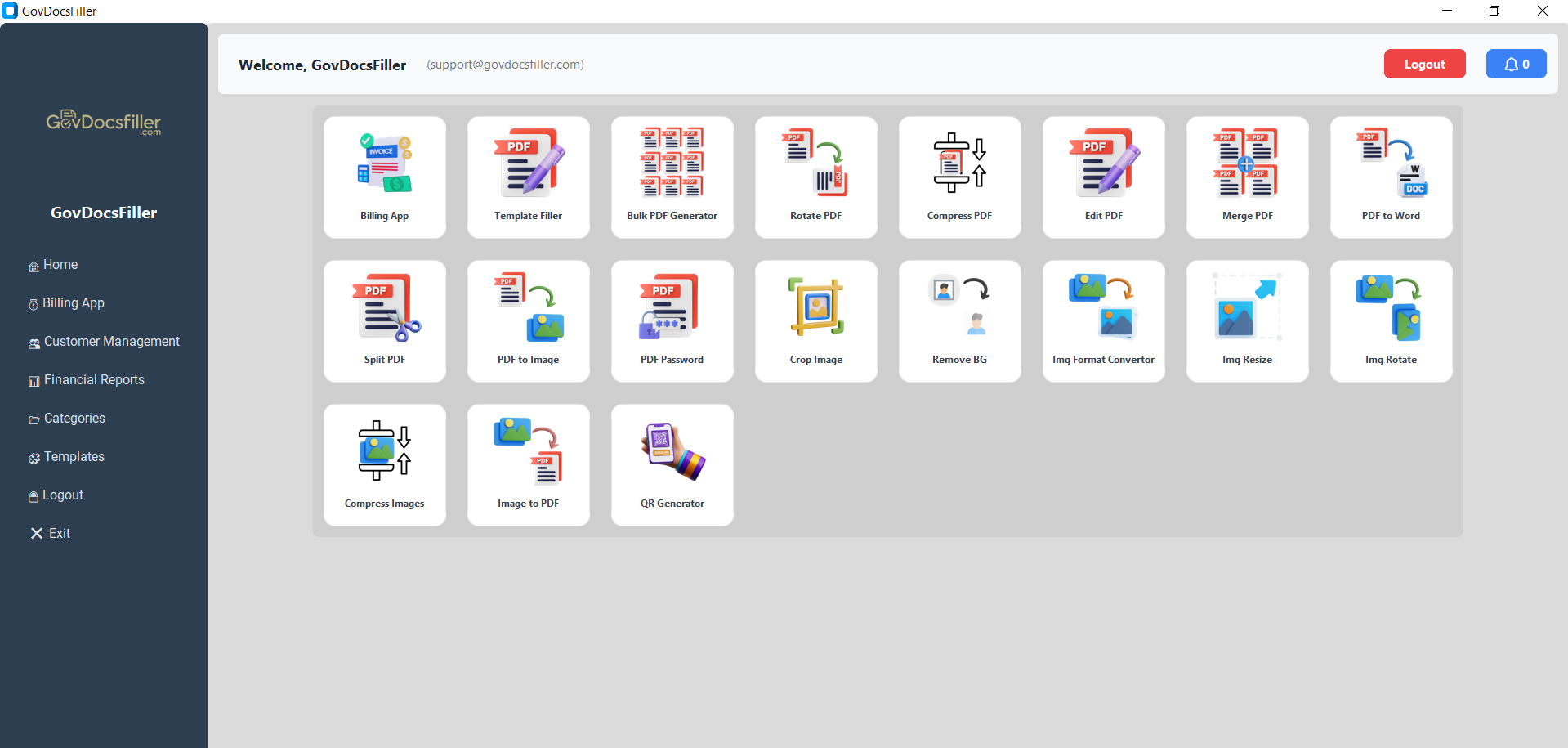Click the red Logout button
The width and height of the screenshot is (1568, 748).
tap(1424, 64)
